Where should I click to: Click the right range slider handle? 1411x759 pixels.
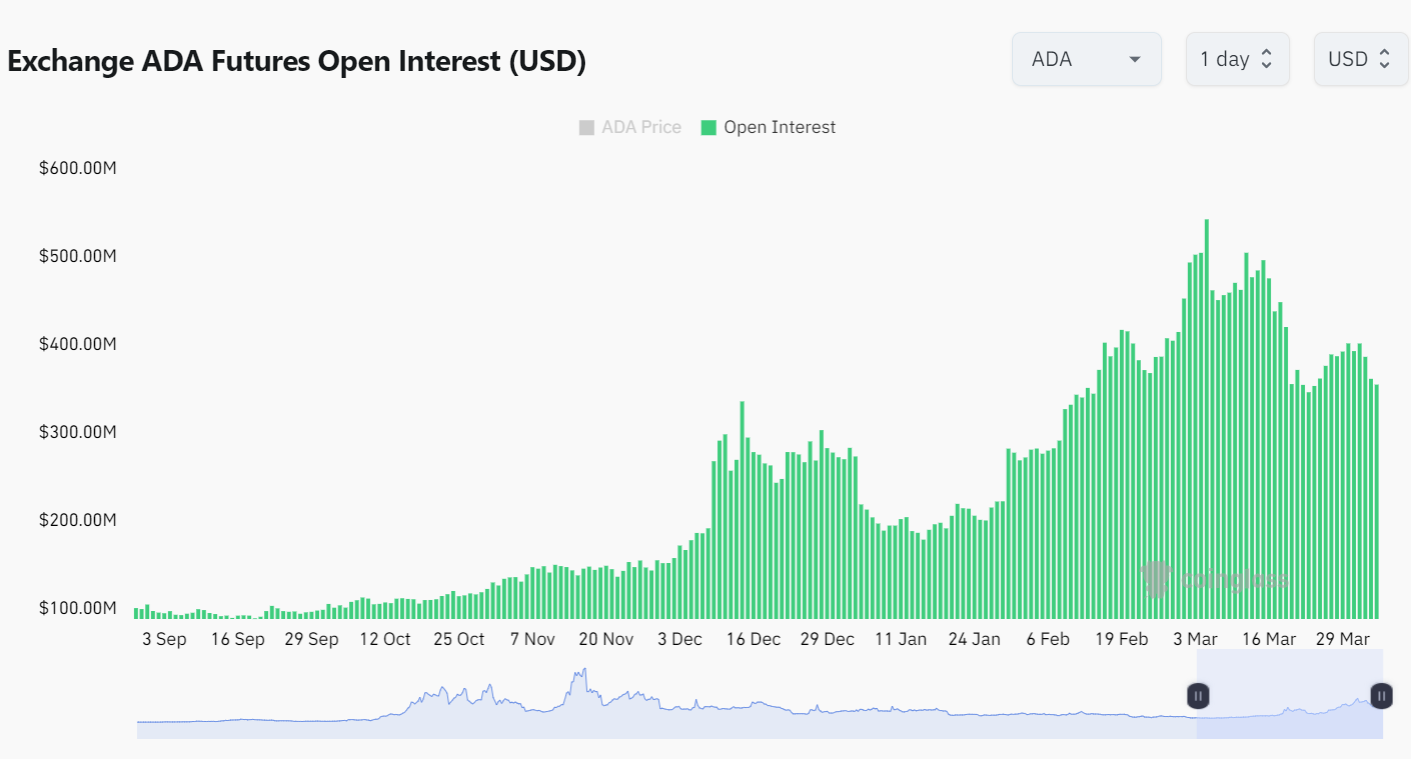(x=1381, y=696)
